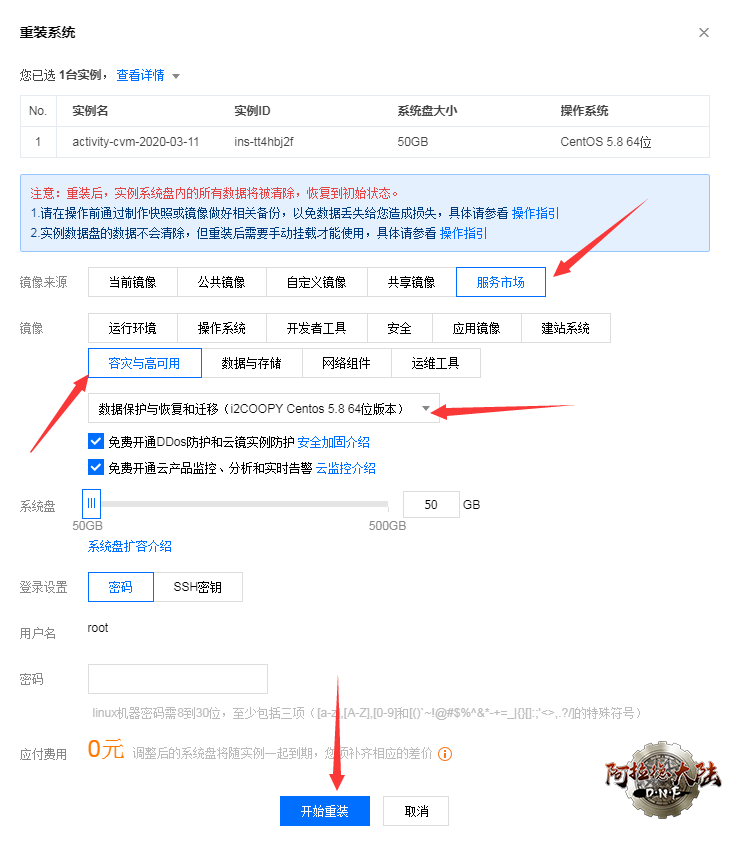Switch image source to 公共镜像

[221, 282]
